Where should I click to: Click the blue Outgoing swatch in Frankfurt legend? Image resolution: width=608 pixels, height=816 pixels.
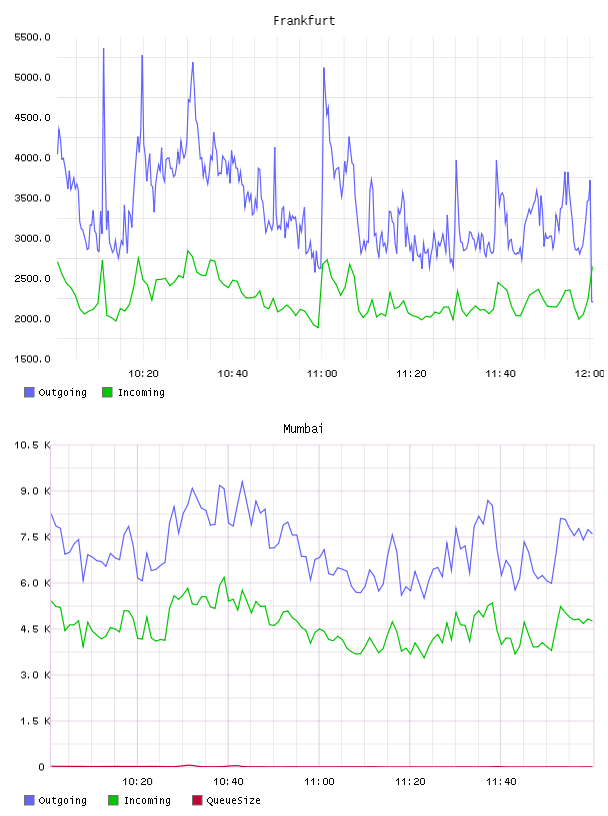29,392
